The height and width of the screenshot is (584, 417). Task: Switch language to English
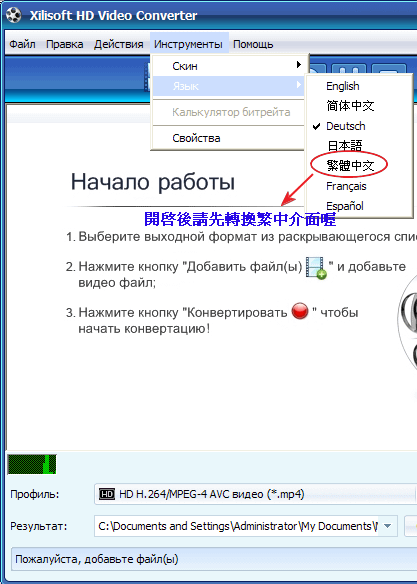(359, 86)
